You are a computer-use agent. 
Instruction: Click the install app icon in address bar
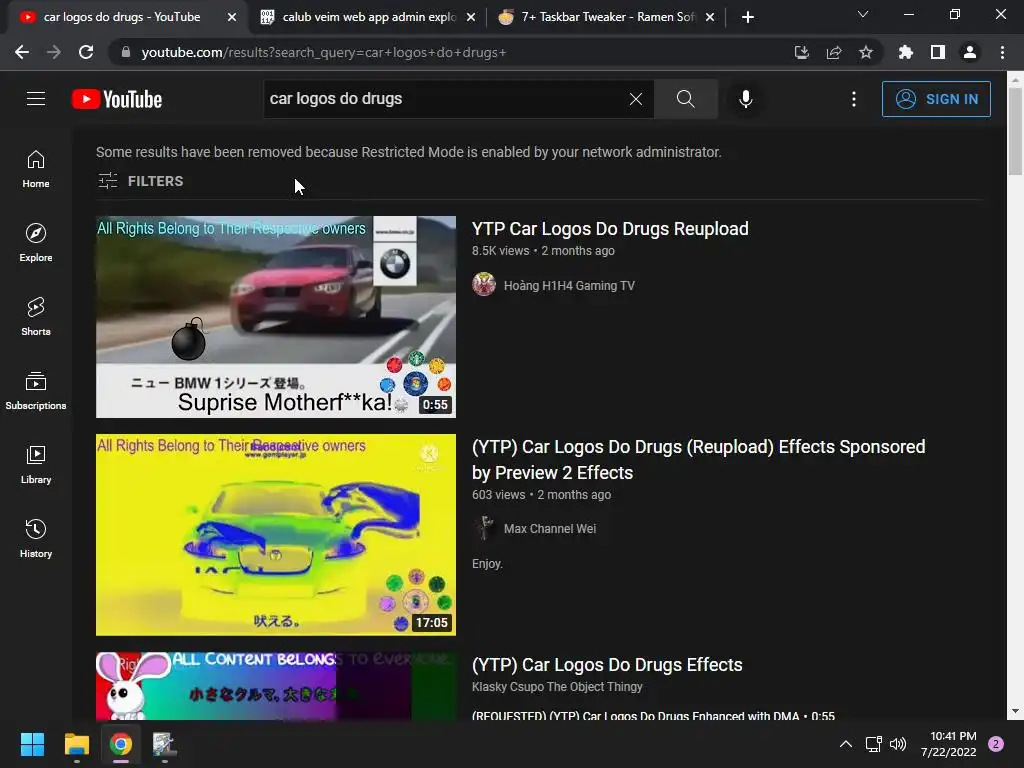[x=801, y=52]
